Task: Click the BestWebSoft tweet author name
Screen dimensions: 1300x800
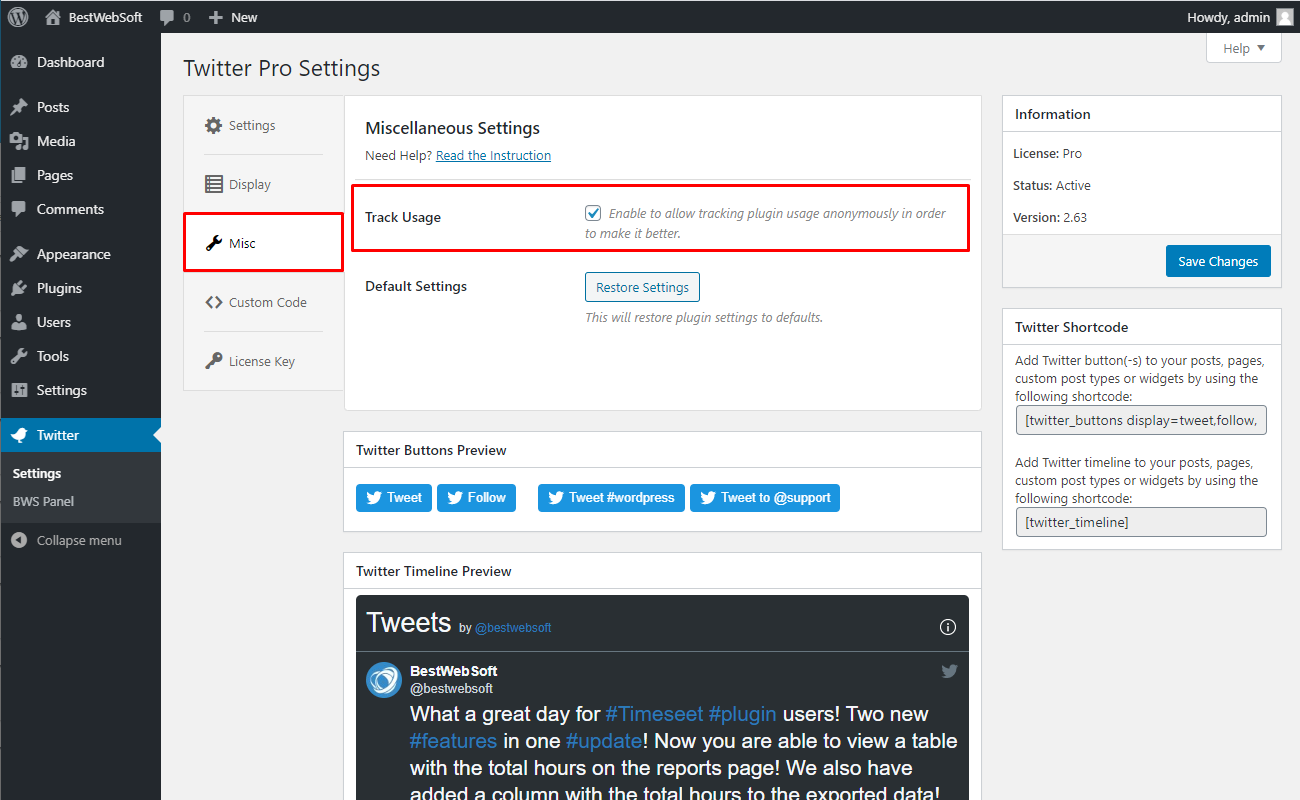Action: (x=453, y=671)
